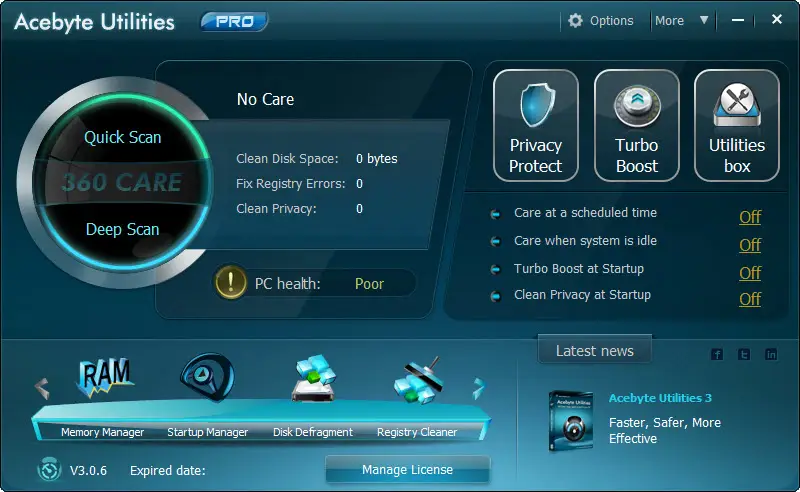
Task: Open the LinkedIn social icon
Action: click(771, 354)
